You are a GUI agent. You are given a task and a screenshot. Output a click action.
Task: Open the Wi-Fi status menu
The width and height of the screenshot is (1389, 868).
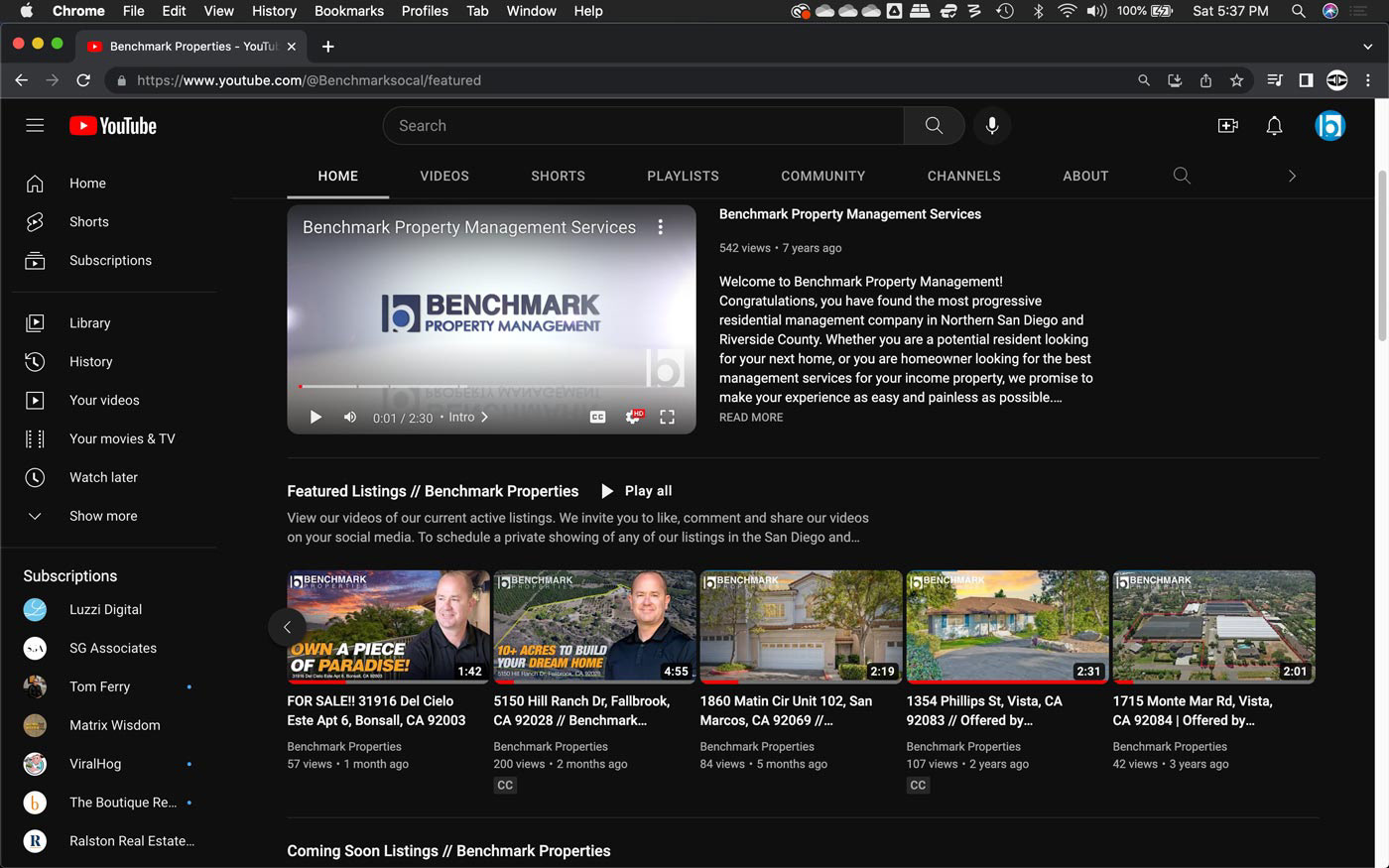coord(1068,11)
